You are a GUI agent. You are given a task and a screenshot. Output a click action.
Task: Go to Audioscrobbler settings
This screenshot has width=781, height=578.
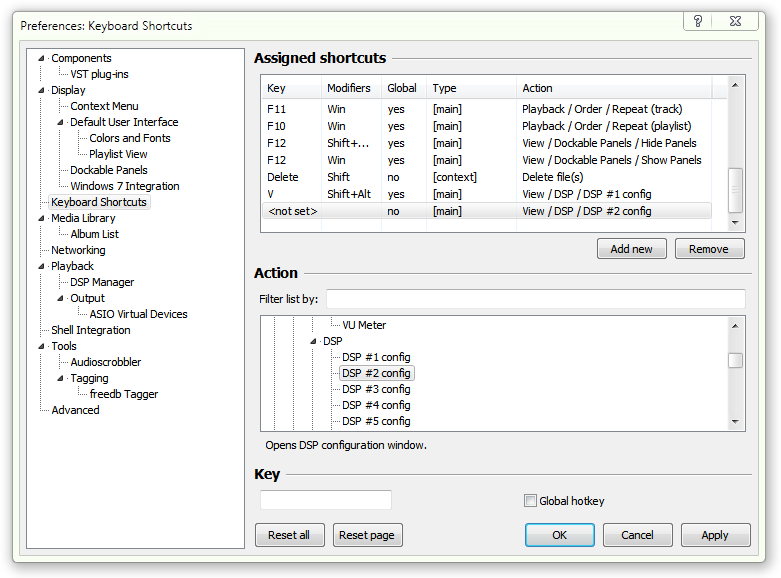point(105,362)
